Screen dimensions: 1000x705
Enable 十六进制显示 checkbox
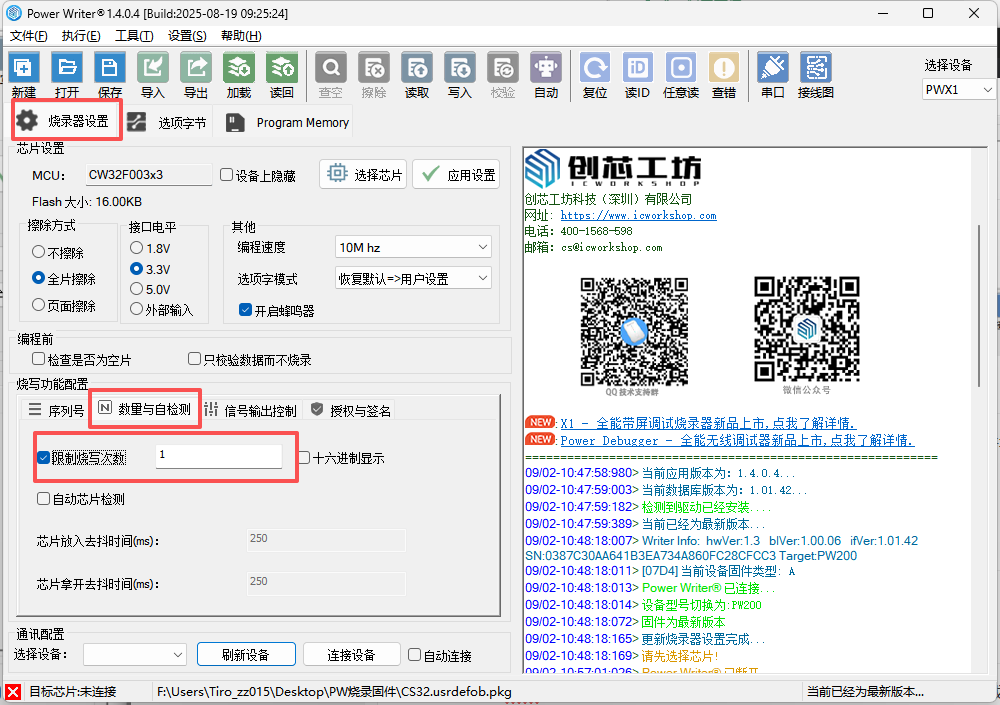pyautogui.click(x=304, y=457)
